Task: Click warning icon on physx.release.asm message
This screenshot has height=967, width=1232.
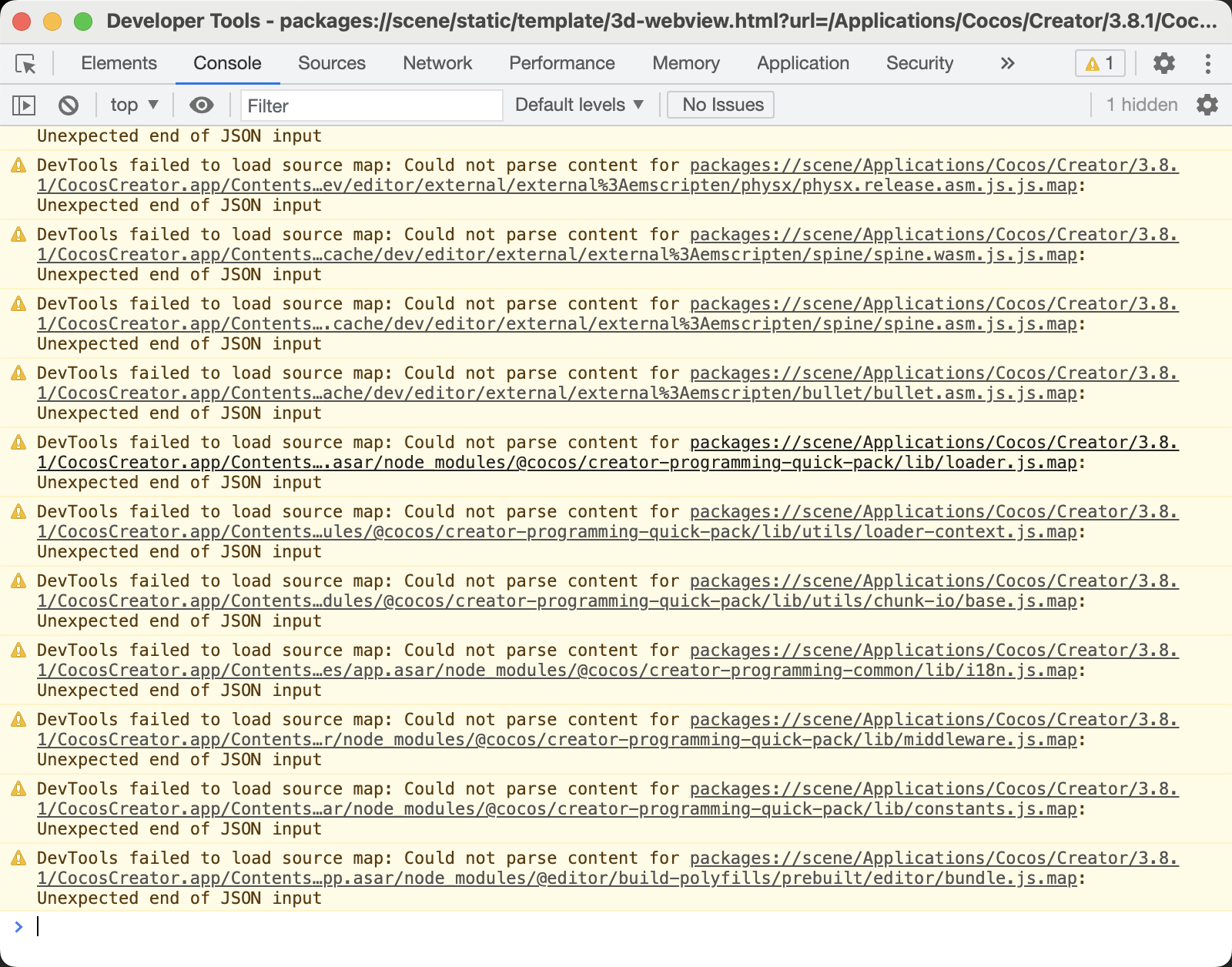Action: pos(18,166)
